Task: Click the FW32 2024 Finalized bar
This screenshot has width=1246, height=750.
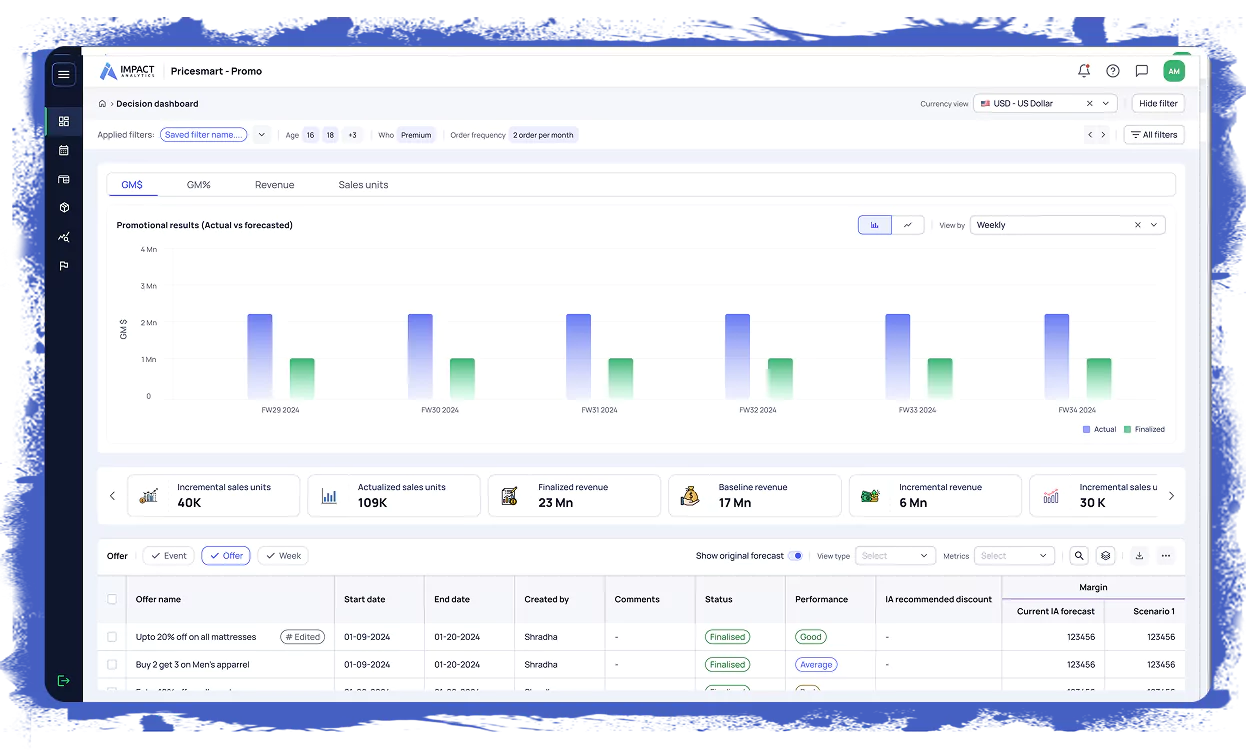Action: (780, 378)
